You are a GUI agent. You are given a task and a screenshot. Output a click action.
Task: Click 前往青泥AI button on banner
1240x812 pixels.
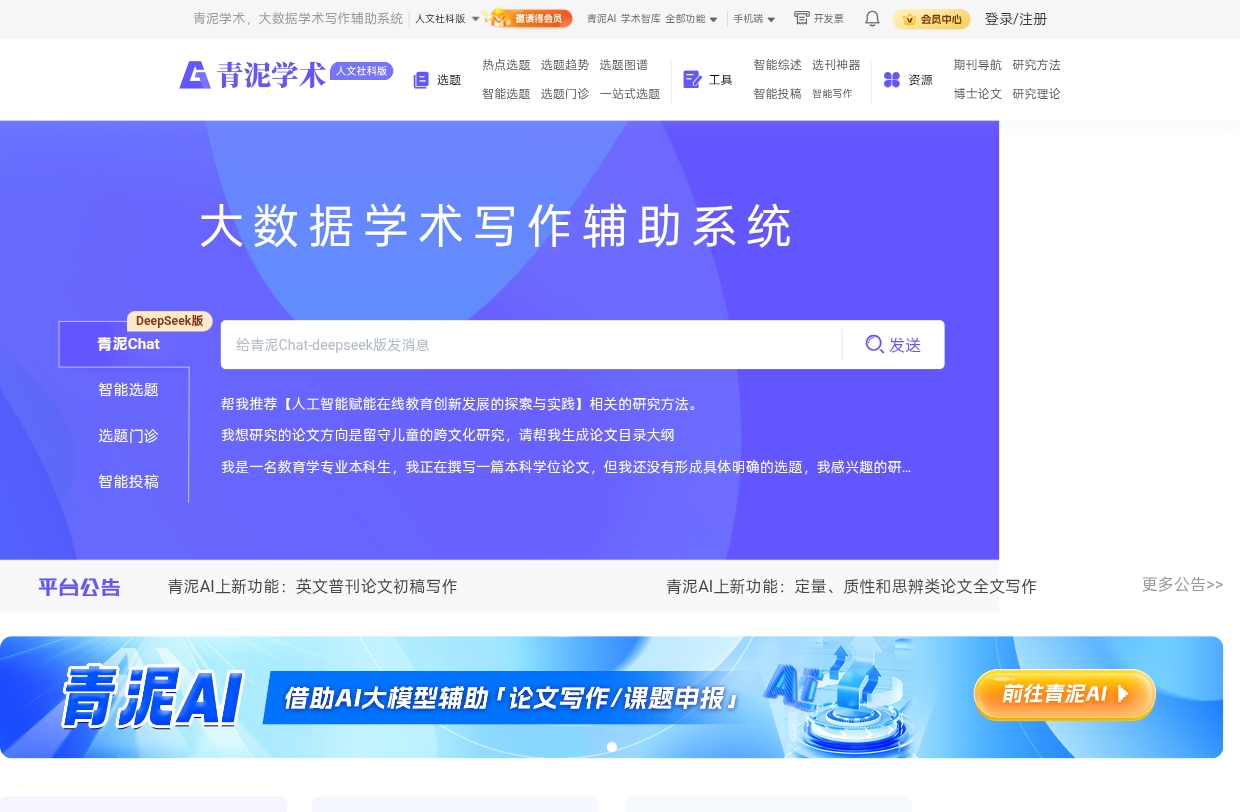coord(1065,694)
